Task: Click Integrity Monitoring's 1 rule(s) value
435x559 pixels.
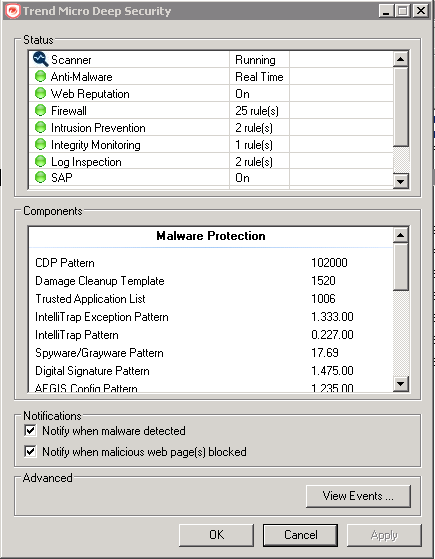Action: coord(254,145)
